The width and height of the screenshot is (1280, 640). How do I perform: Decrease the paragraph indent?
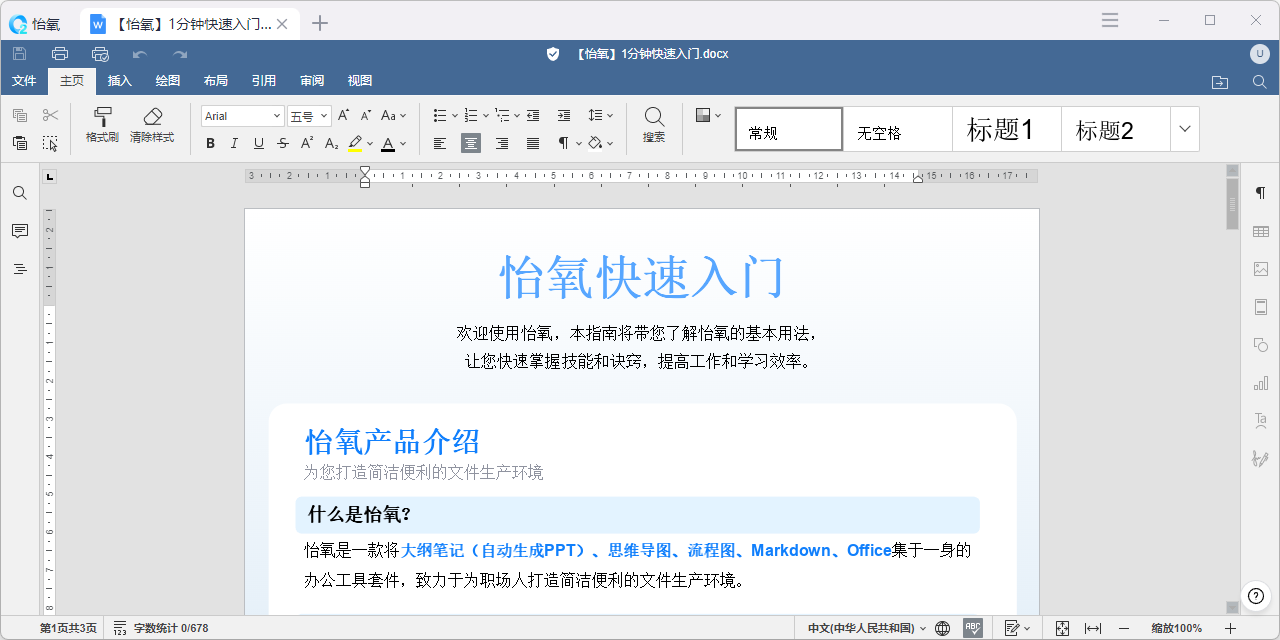tap(533, 116)
